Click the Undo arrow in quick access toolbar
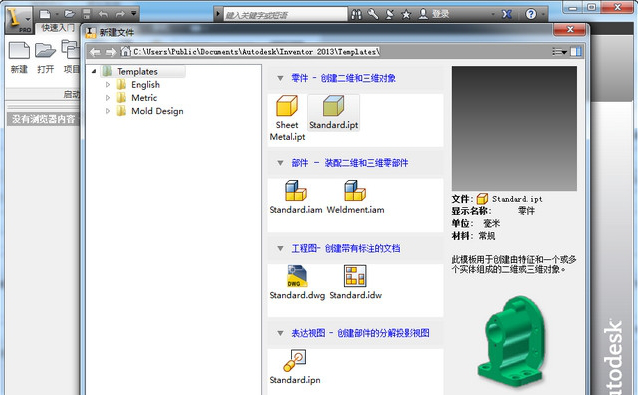638x410 pixels. coord(103,14)
